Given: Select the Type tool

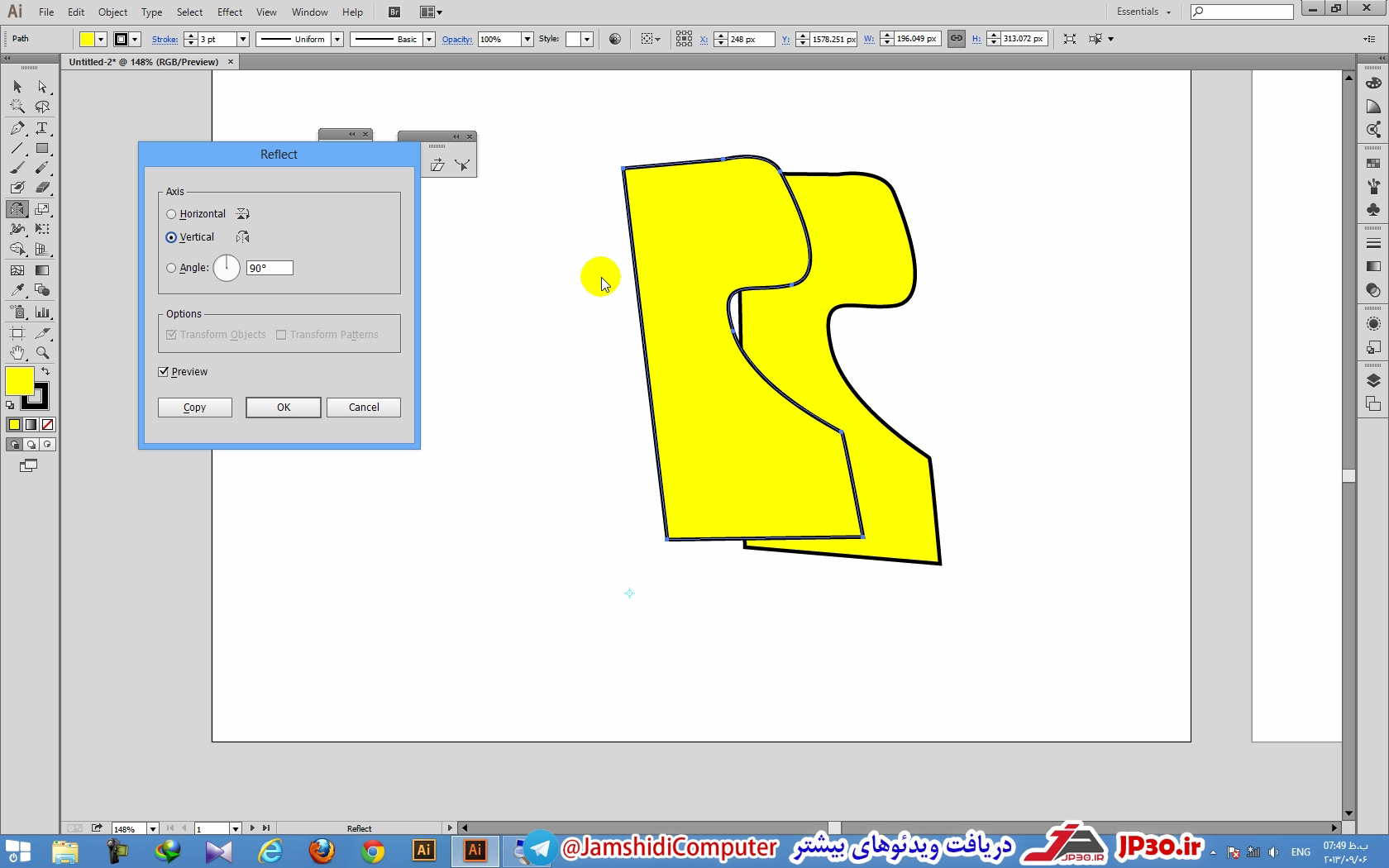Looking at the screenshot, I should (x=42, y=128).
